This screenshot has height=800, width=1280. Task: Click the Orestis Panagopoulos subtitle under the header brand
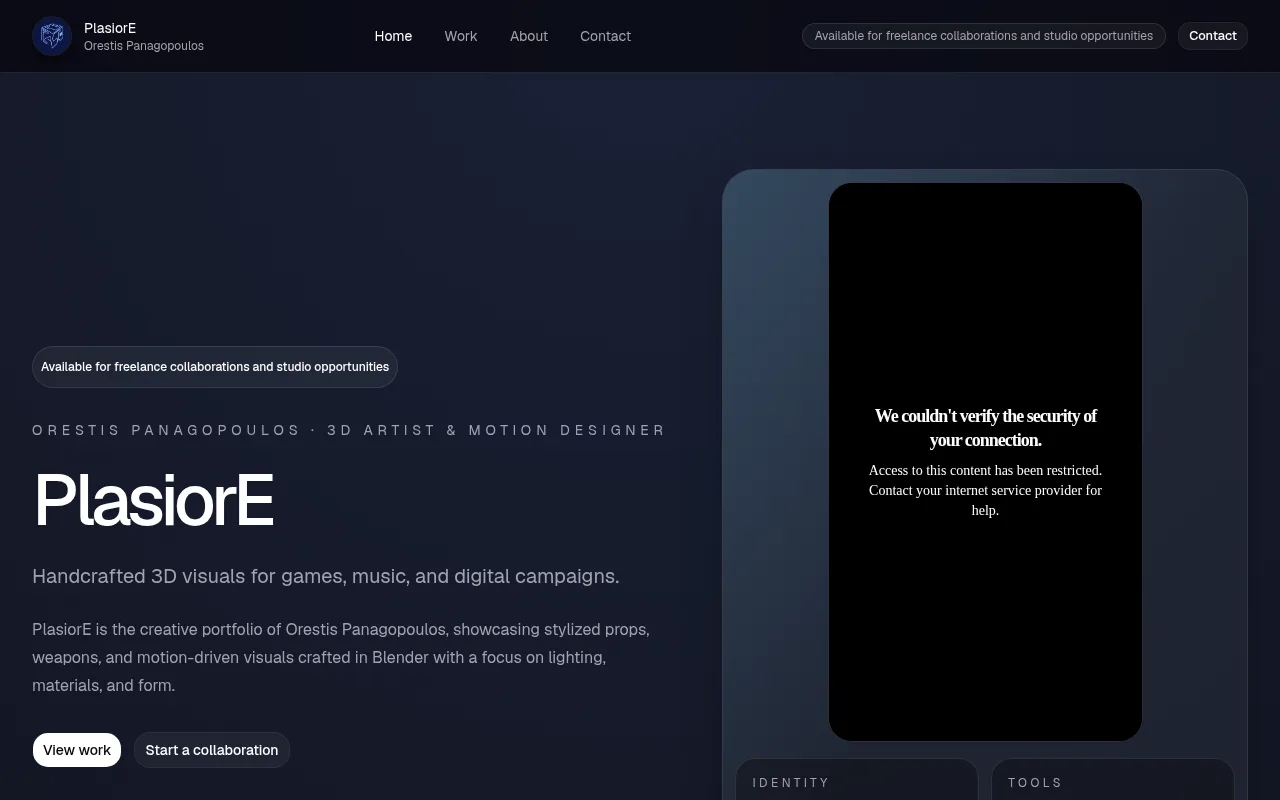click(144, 46)
